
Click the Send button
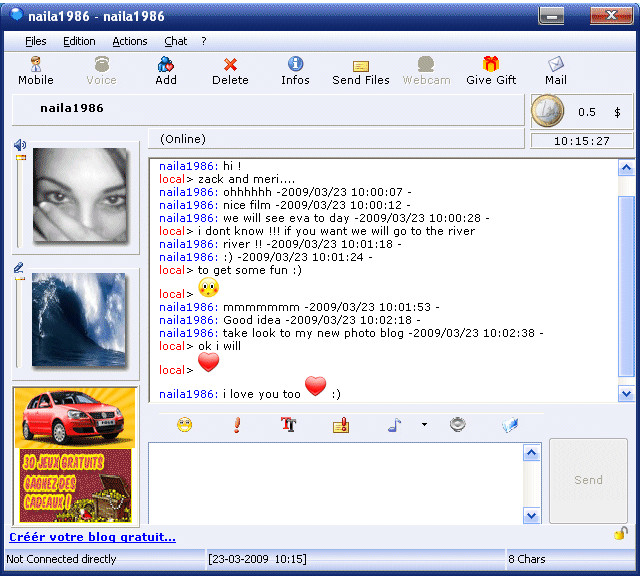588,480
